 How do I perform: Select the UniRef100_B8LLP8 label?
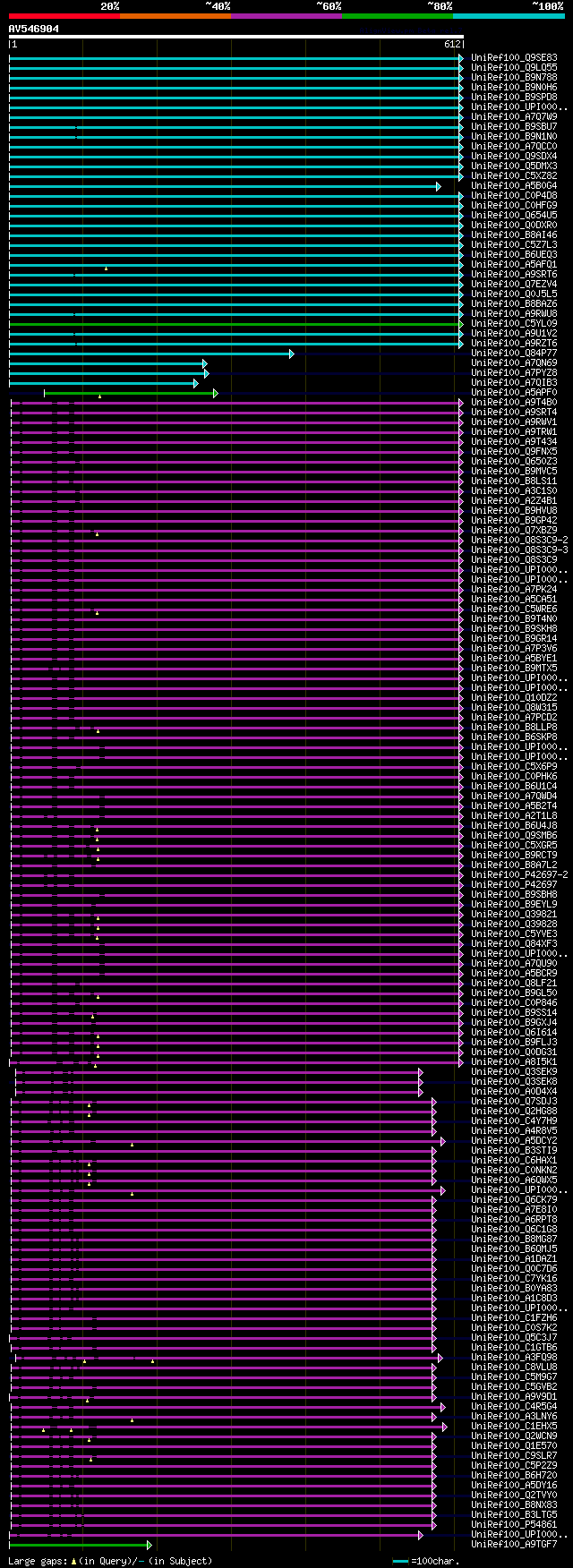514,727
